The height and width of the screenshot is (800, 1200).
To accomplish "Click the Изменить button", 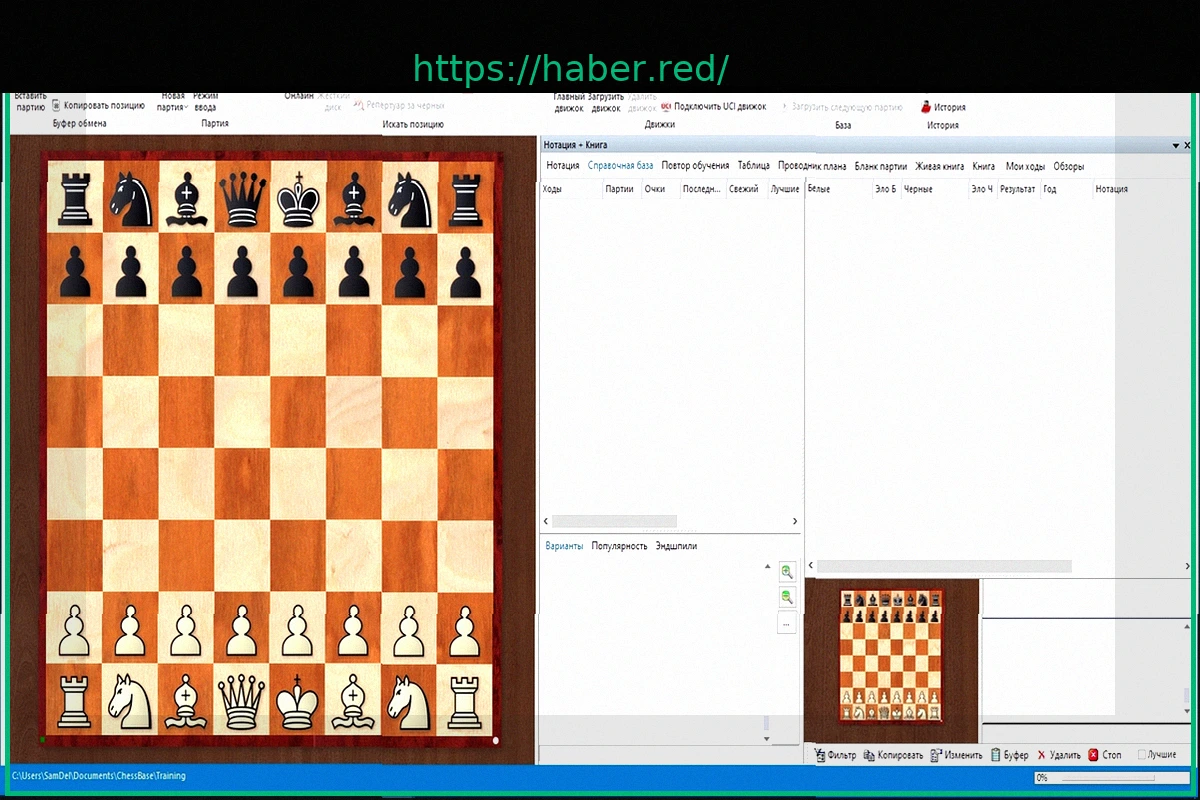I will coord(956,755).
